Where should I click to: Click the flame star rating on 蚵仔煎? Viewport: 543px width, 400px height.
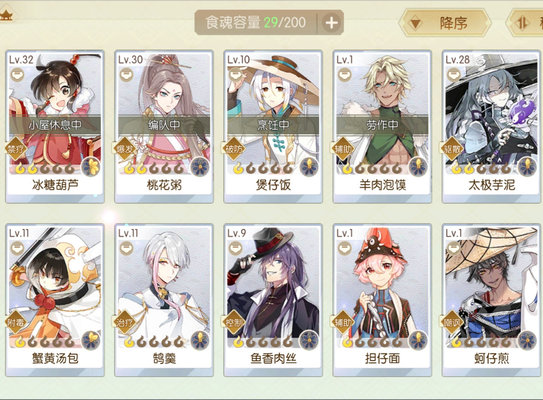pos(481,342)
